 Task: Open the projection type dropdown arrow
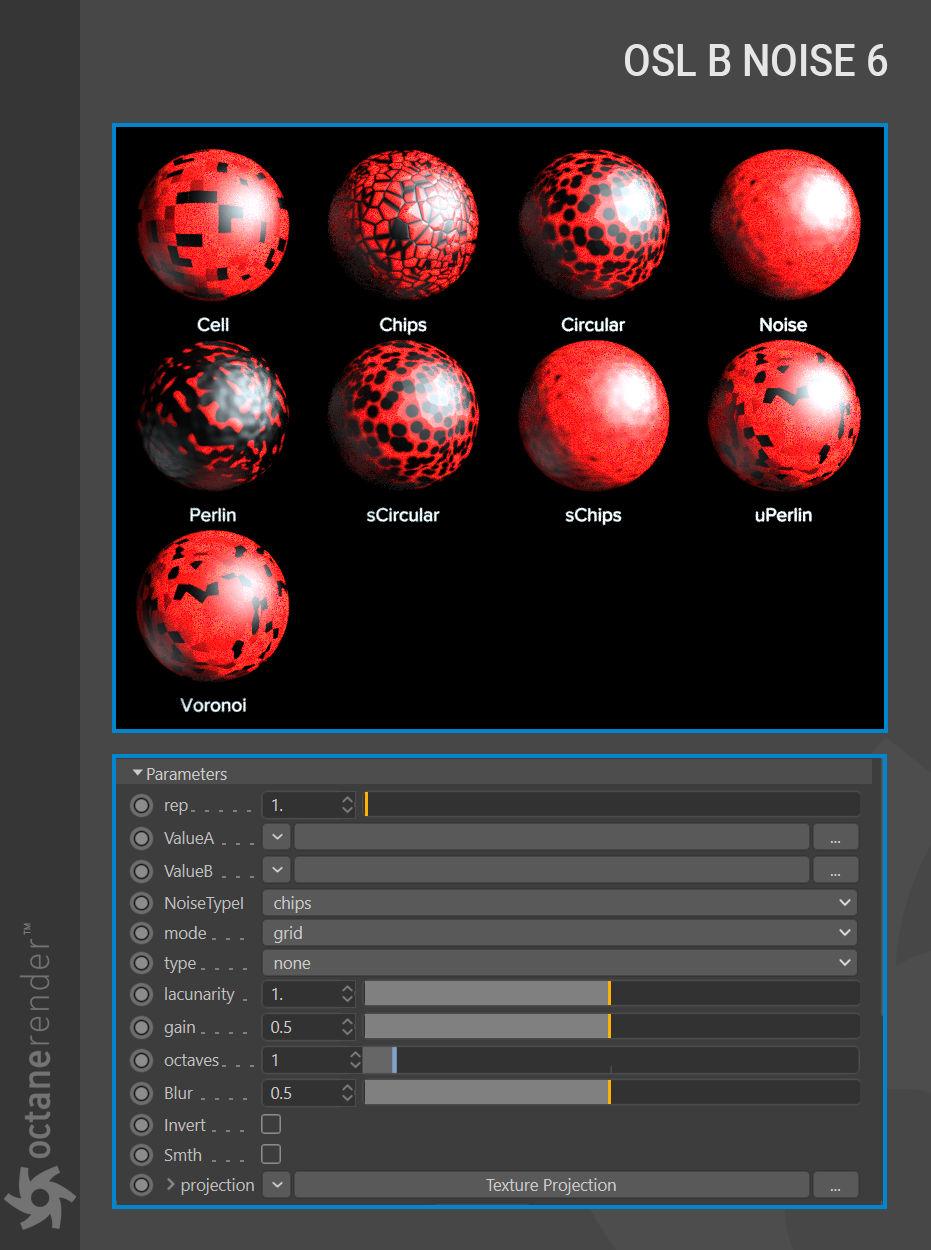pyautogui.click(x=277, y=1185)
